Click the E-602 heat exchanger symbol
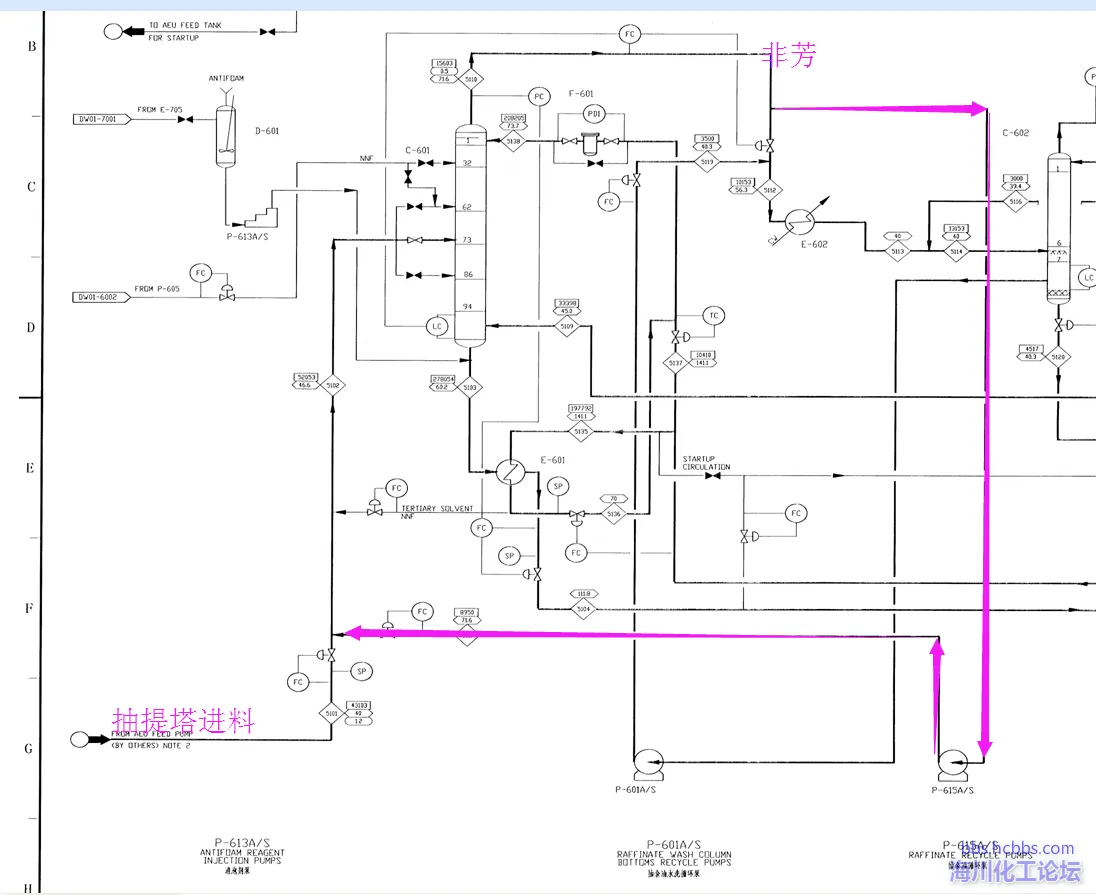This screenshot has height=895, width=1096. coord(798,220)
